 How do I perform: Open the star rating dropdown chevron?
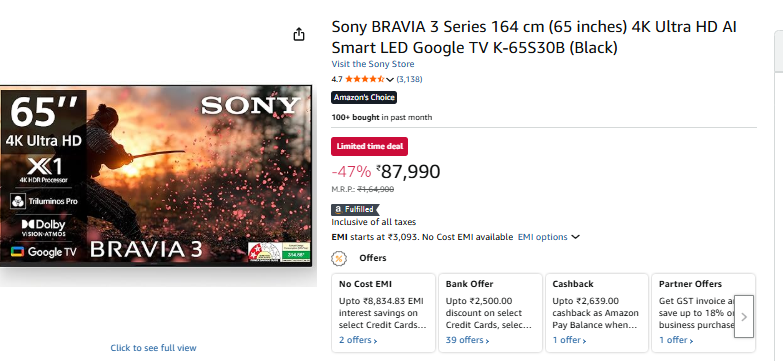pos(390,79)
